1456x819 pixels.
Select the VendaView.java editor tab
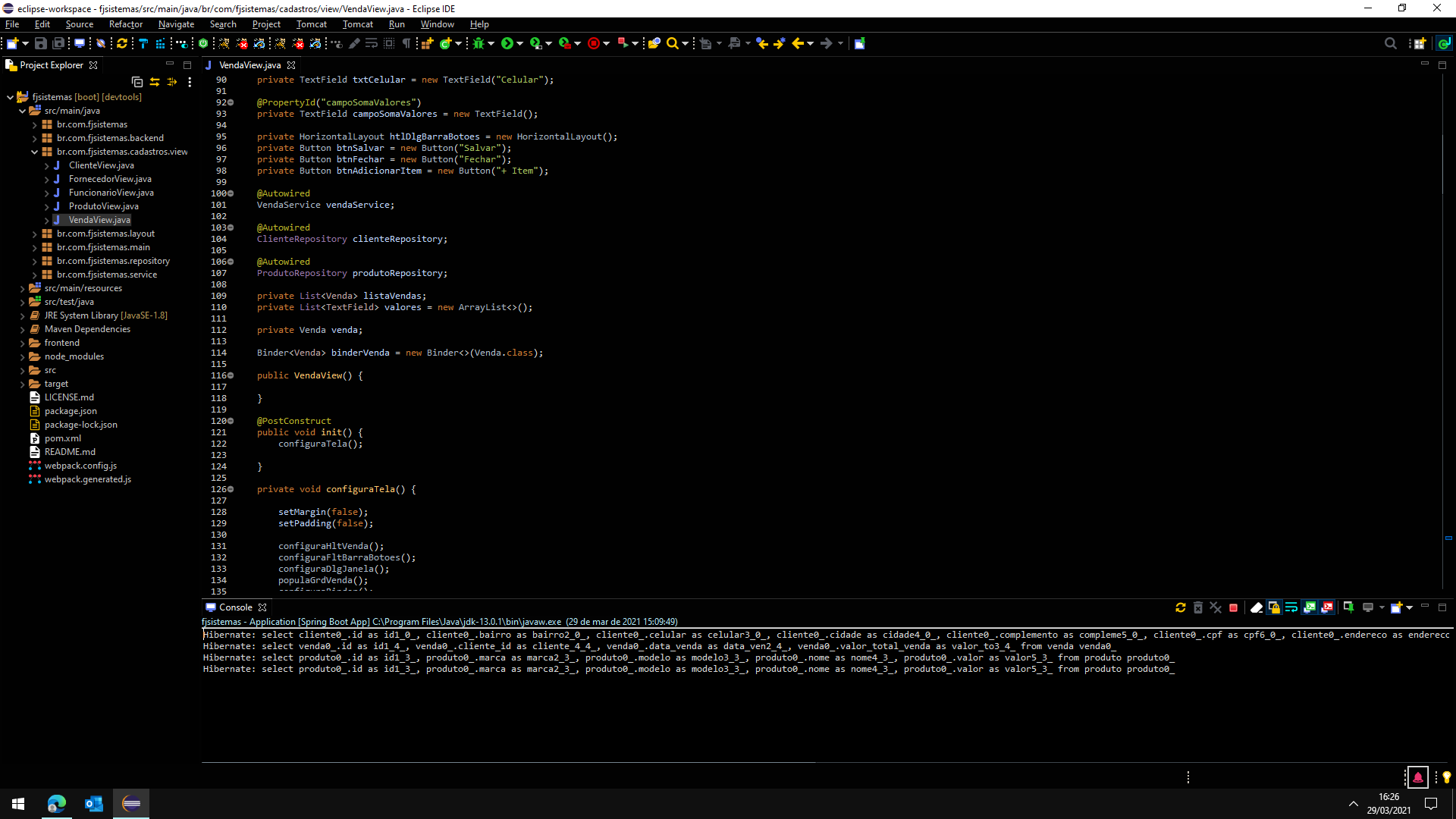pos(249,65)
